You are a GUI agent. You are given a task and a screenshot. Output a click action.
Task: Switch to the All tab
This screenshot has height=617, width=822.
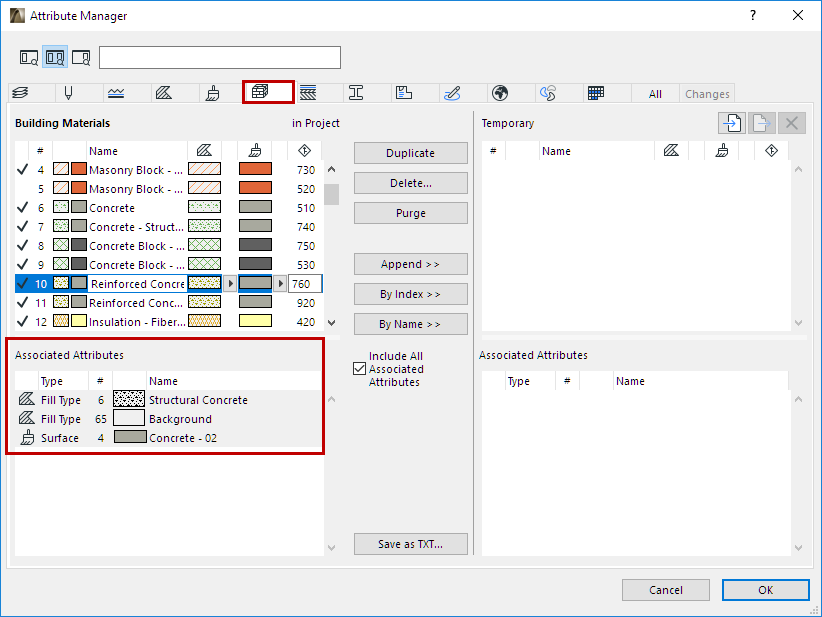point(655,94)
